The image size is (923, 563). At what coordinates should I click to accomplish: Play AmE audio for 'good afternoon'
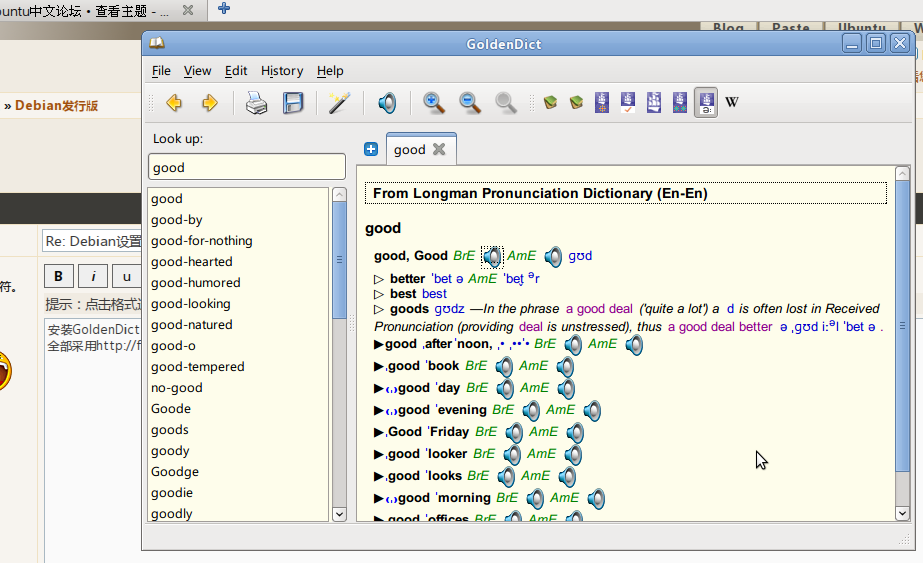[x=634, y=345]
